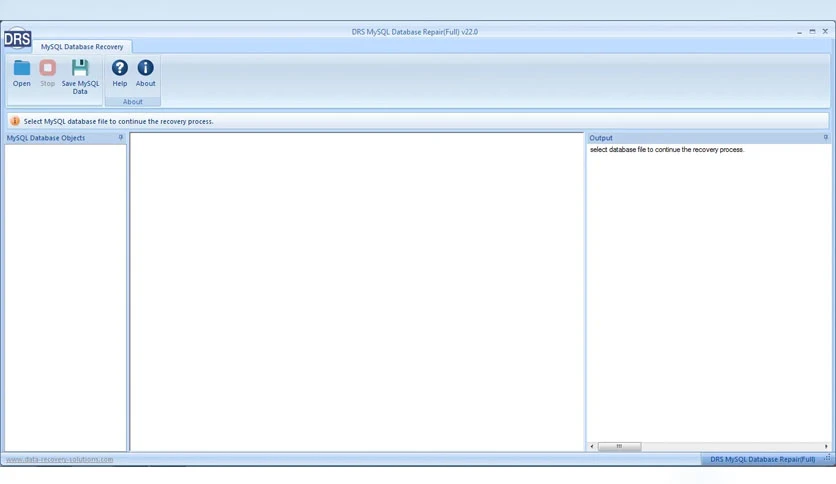Switch to MySQL Database Recovery tab

(82, 46)
